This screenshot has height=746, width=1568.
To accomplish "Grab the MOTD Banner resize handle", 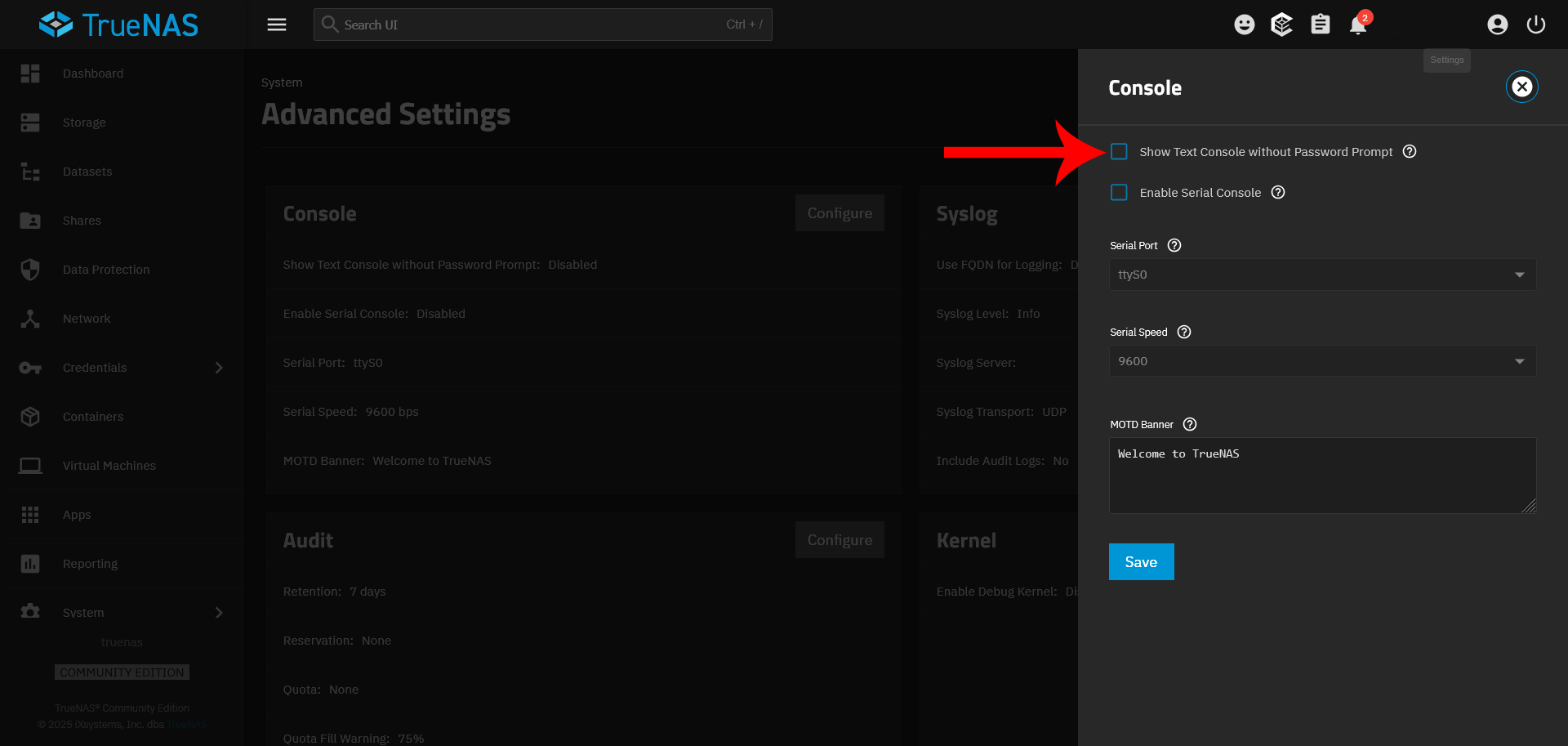I will 1529,507.
